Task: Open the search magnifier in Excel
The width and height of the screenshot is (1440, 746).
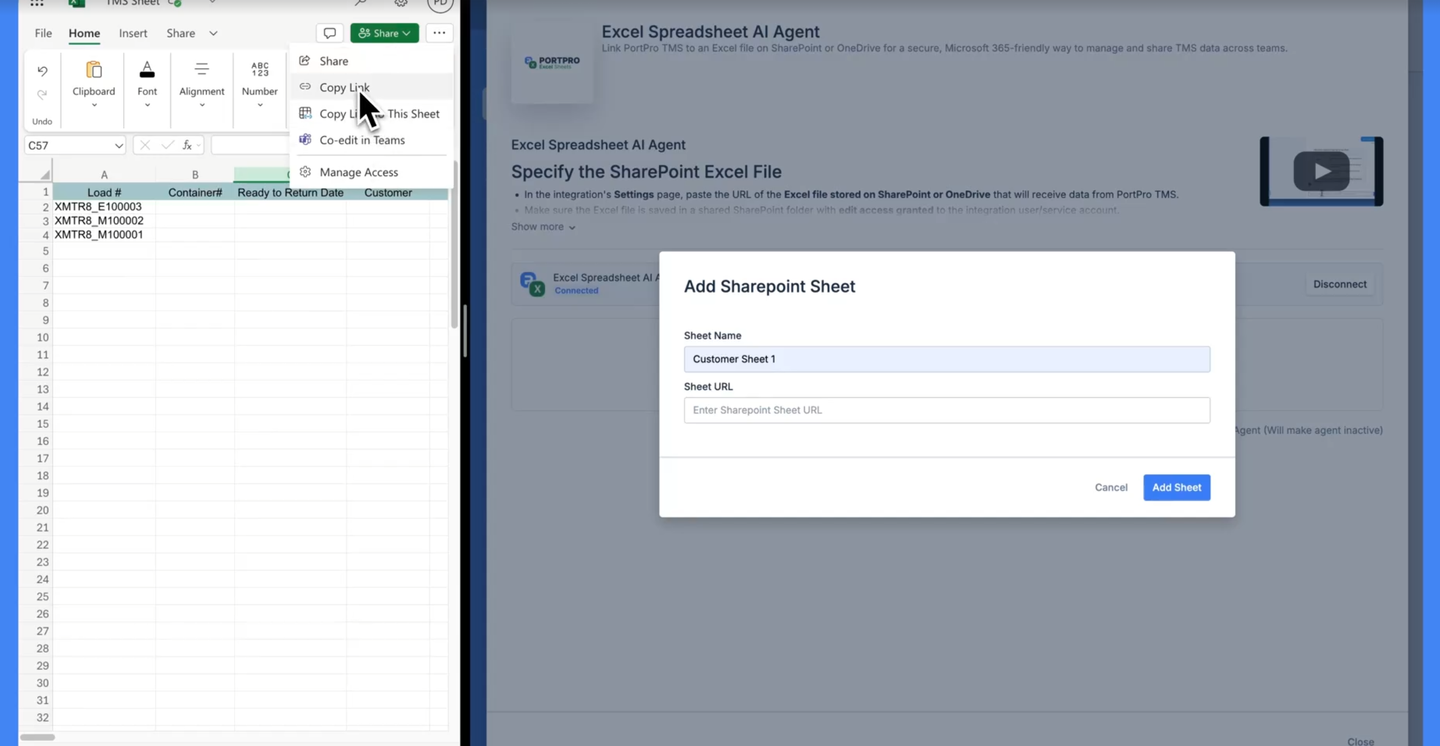Action: (361, 3)
